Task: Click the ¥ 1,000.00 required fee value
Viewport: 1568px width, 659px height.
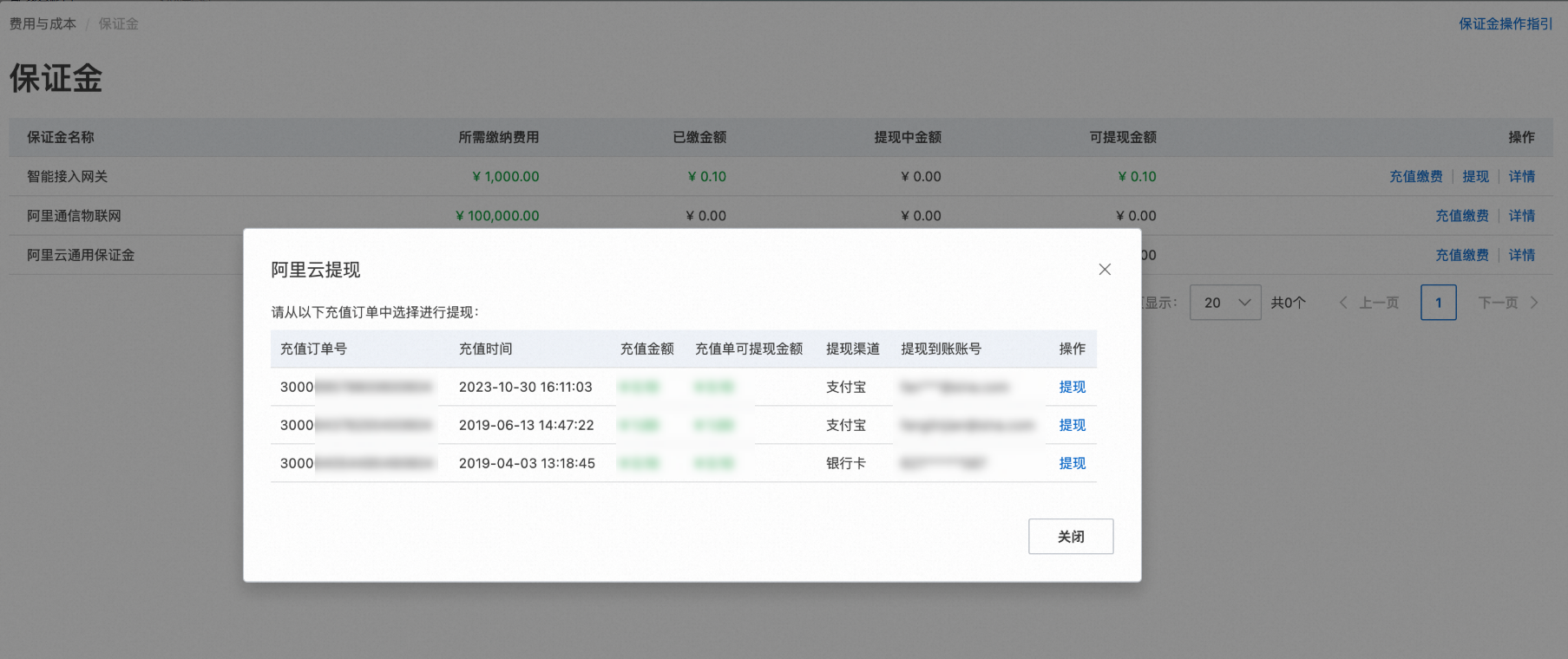Action: click(506, 176)
